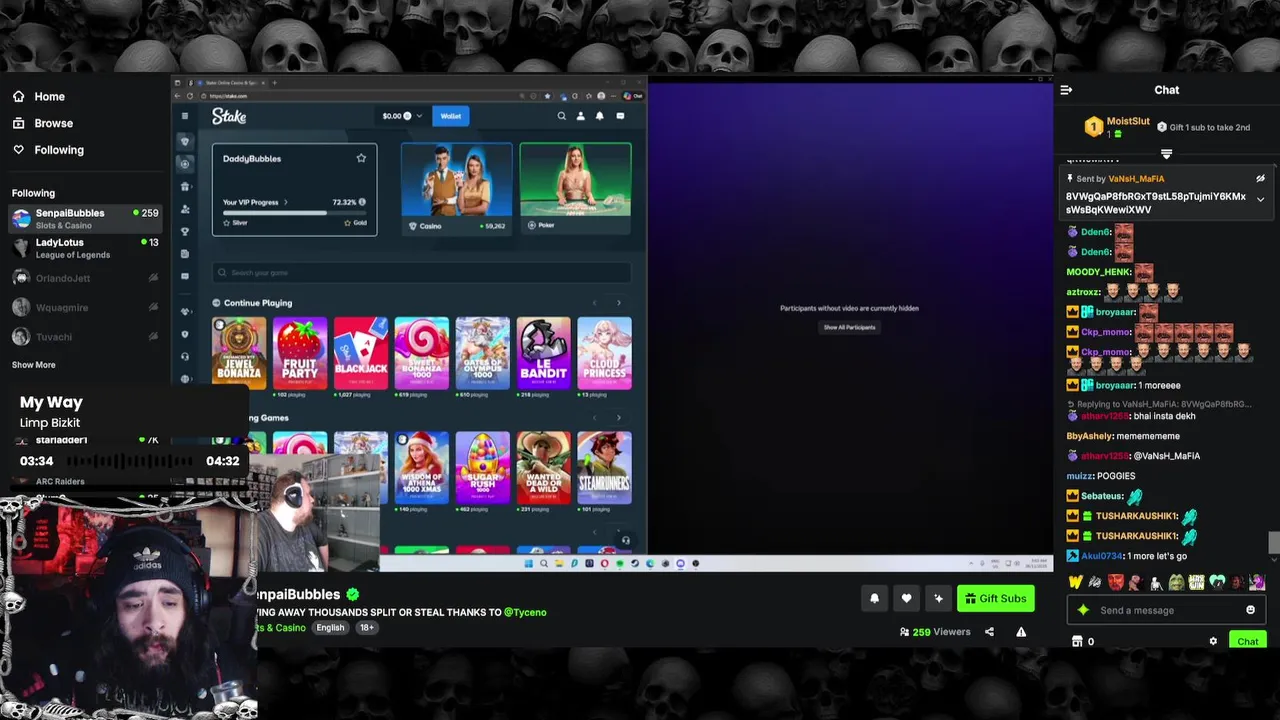Open the Stake notifications bell icon
Image resolution: width=1280 pixels, height=720 pixels.
click(600, 116)
